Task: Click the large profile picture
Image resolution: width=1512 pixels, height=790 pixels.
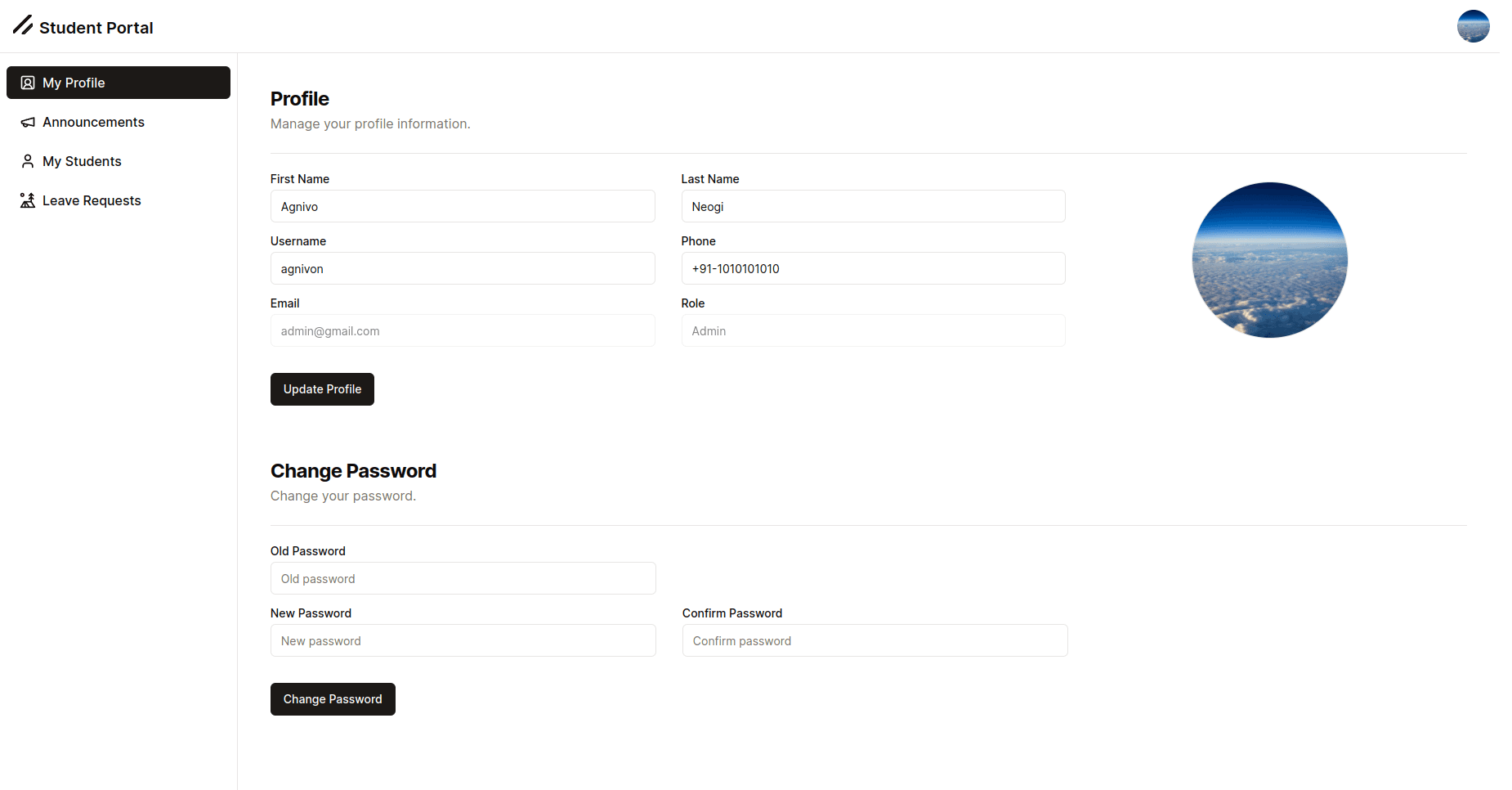Action: (x=1269, y=260)
